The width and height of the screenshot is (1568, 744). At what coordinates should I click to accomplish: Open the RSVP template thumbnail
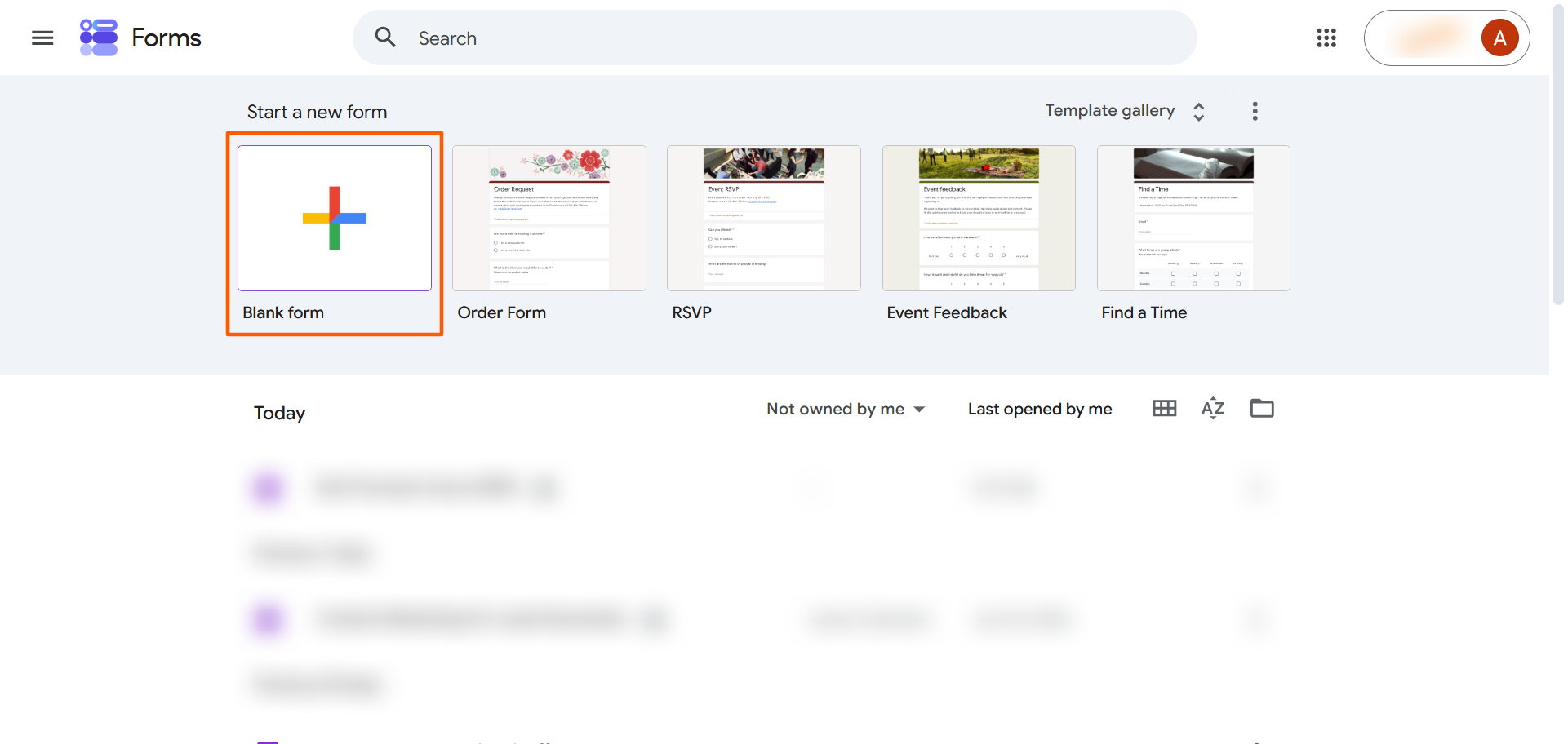coord(764,218)
